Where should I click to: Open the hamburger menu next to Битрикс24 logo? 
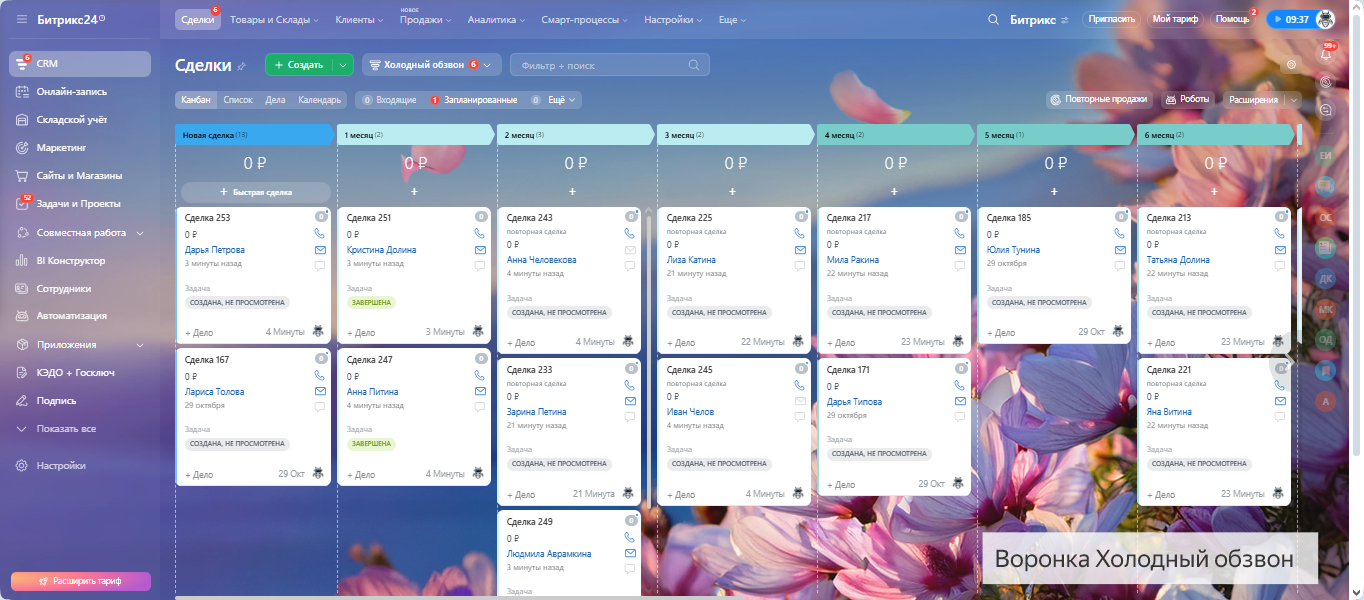pyautogui.click(x=22, y=19)
